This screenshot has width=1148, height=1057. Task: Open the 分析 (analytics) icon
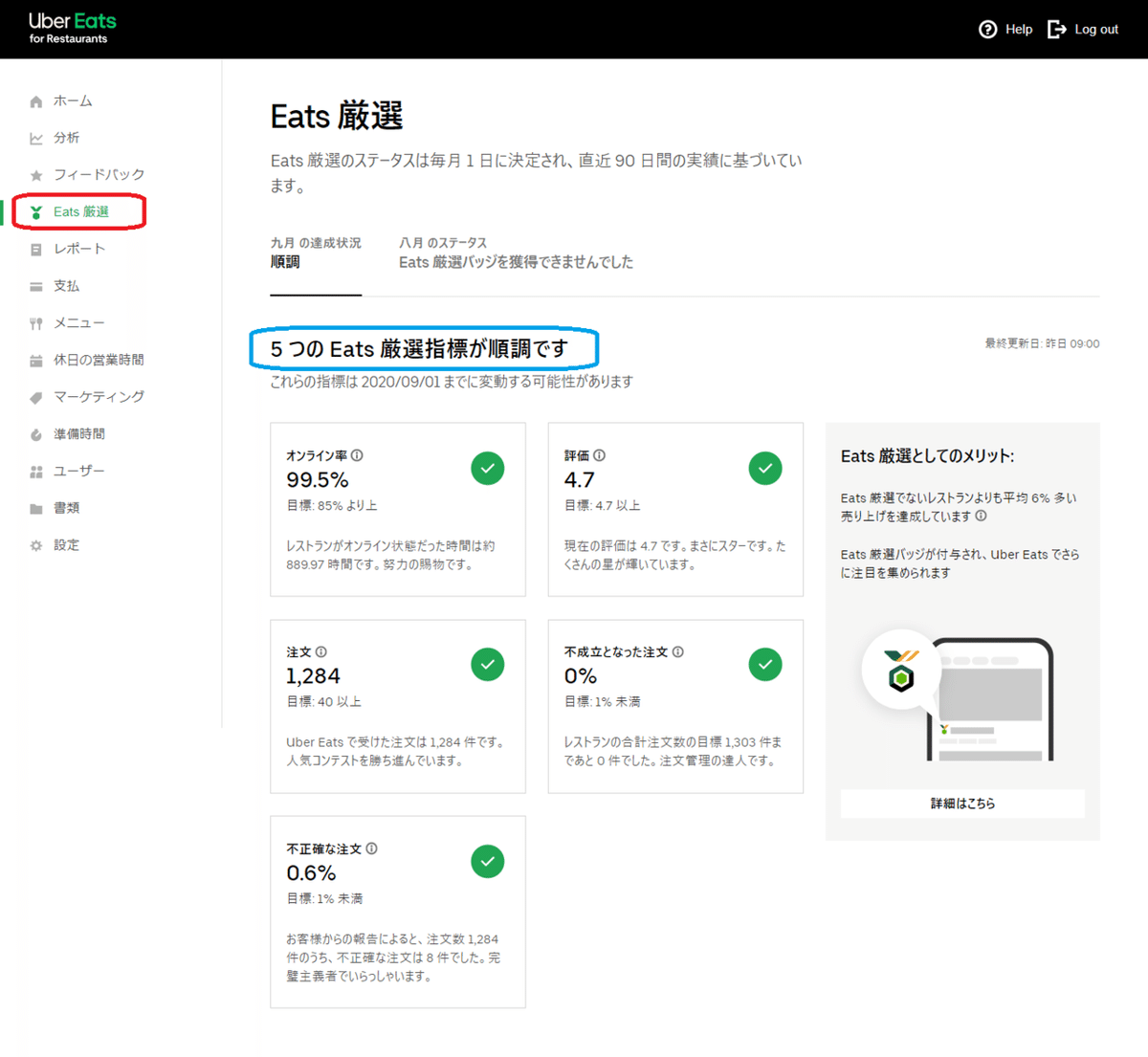(x=35, y=138)
